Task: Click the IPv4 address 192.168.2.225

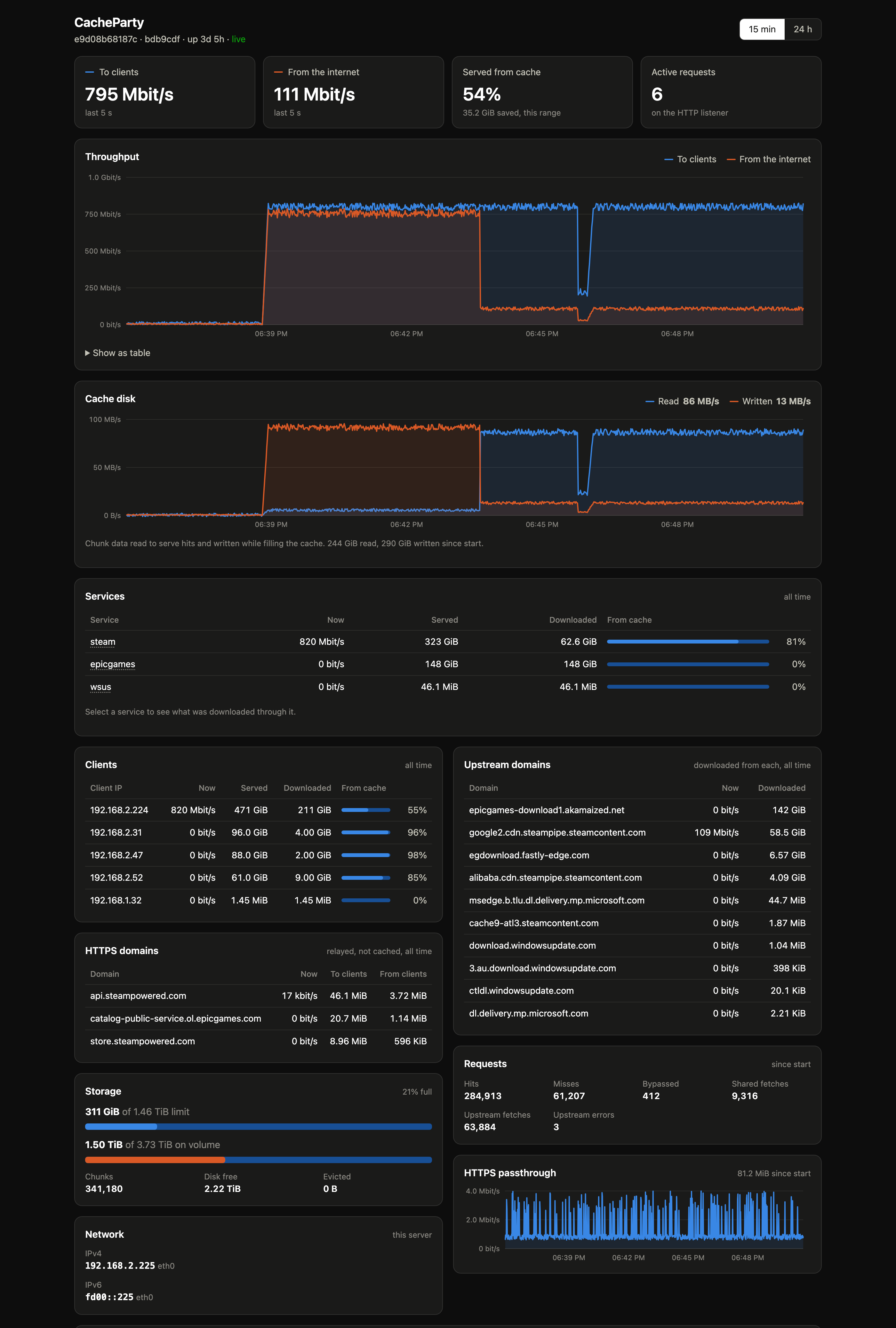Action: tap(120, 1266)
